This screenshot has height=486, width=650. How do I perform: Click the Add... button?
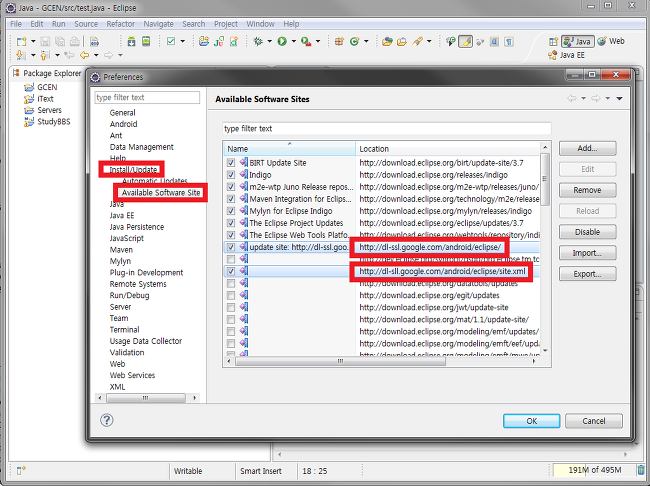587,148
